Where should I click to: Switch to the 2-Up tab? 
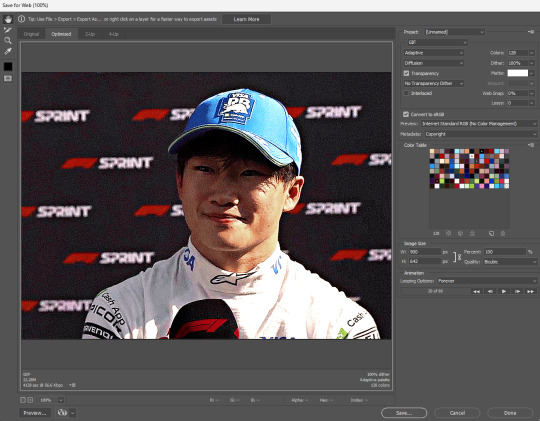[x=90, y=34]
